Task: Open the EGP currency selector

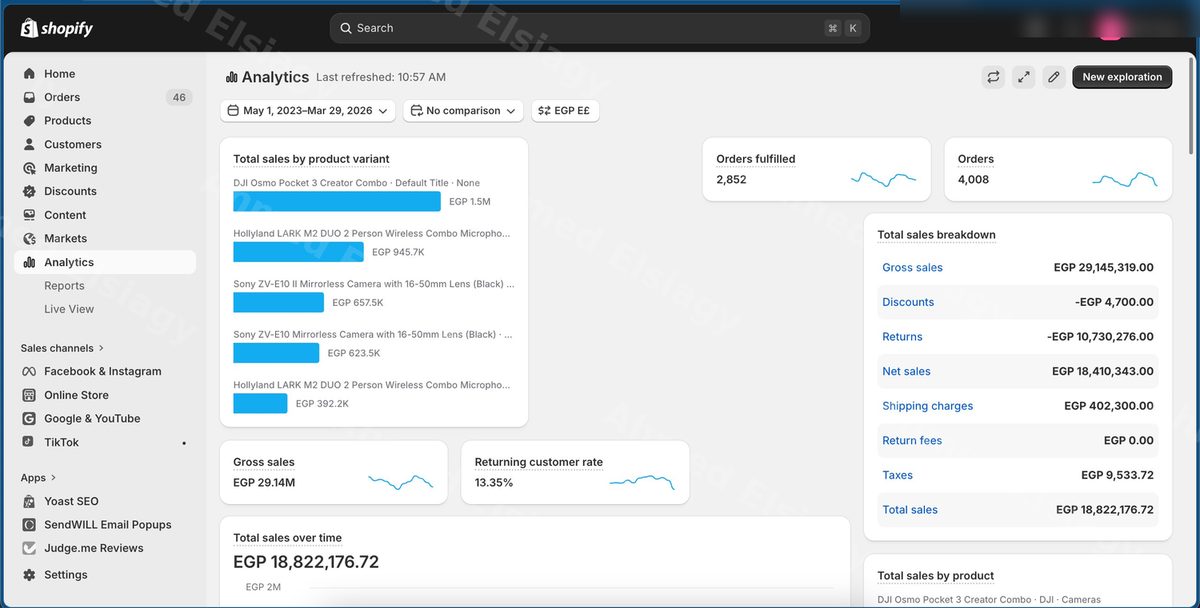Action: click(565, 111)
